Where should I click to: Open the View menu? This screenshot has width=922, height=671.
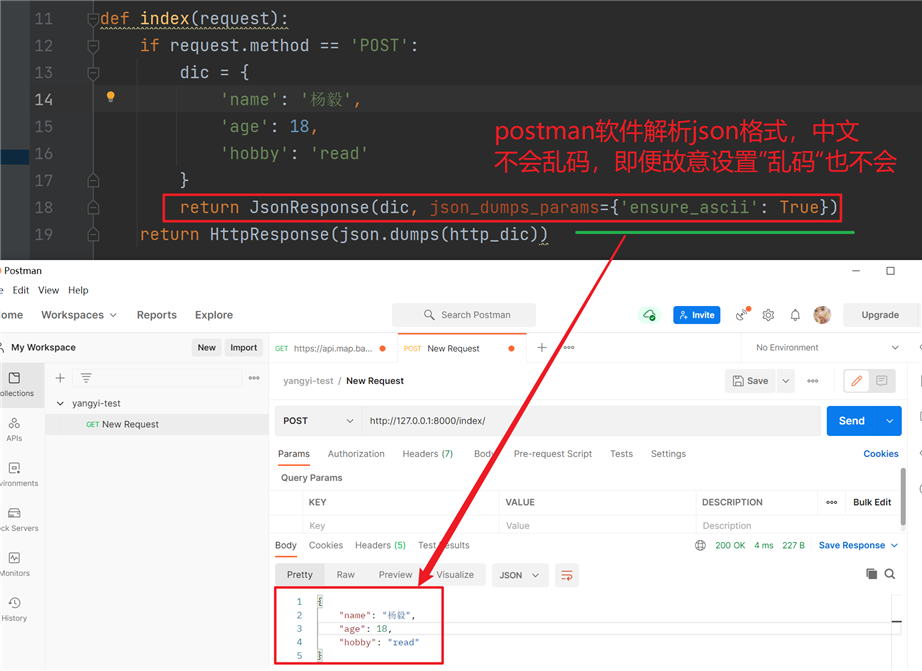pyautogui.click(x=48, y=290)
